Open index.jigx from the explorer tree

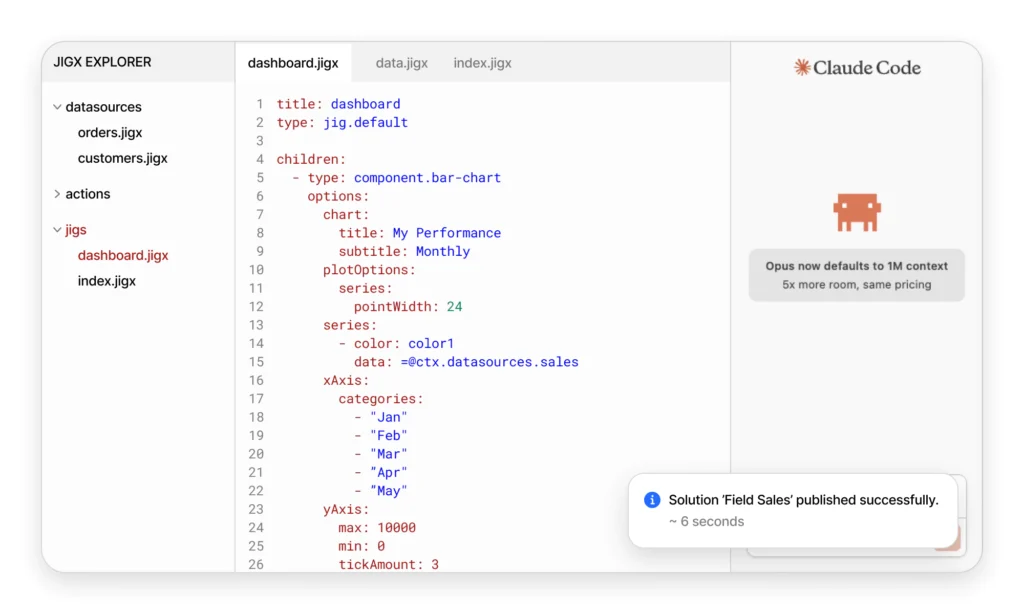tap(106, 281)
